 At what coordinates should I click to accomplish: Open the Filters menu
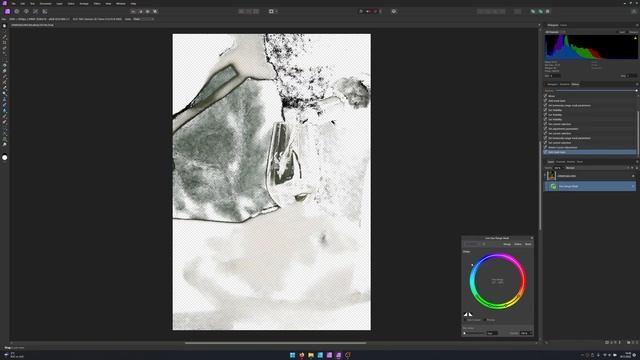pos(97,3)
